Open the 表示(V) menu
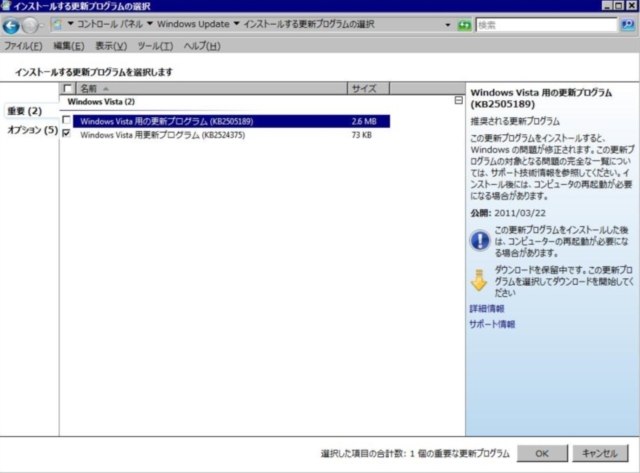The height and width of the screenshot is (473, 640). pyautogui.click(x=111, y=46)
